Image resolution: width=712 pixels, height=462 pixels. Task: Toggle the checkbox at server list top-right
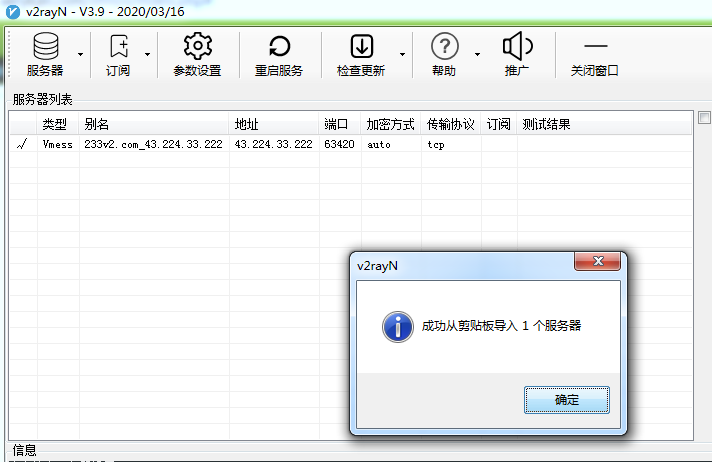pos(704,117)
